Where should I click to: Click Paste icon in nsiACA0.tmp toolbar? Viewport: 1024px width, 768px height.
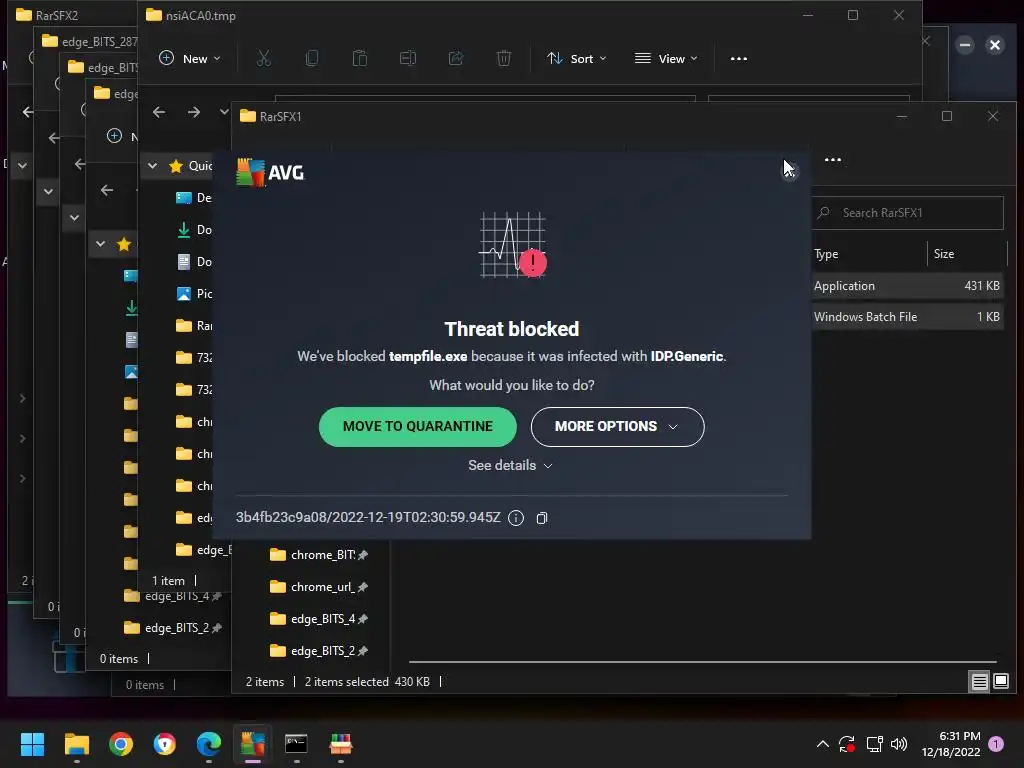[x=360, y=59]
